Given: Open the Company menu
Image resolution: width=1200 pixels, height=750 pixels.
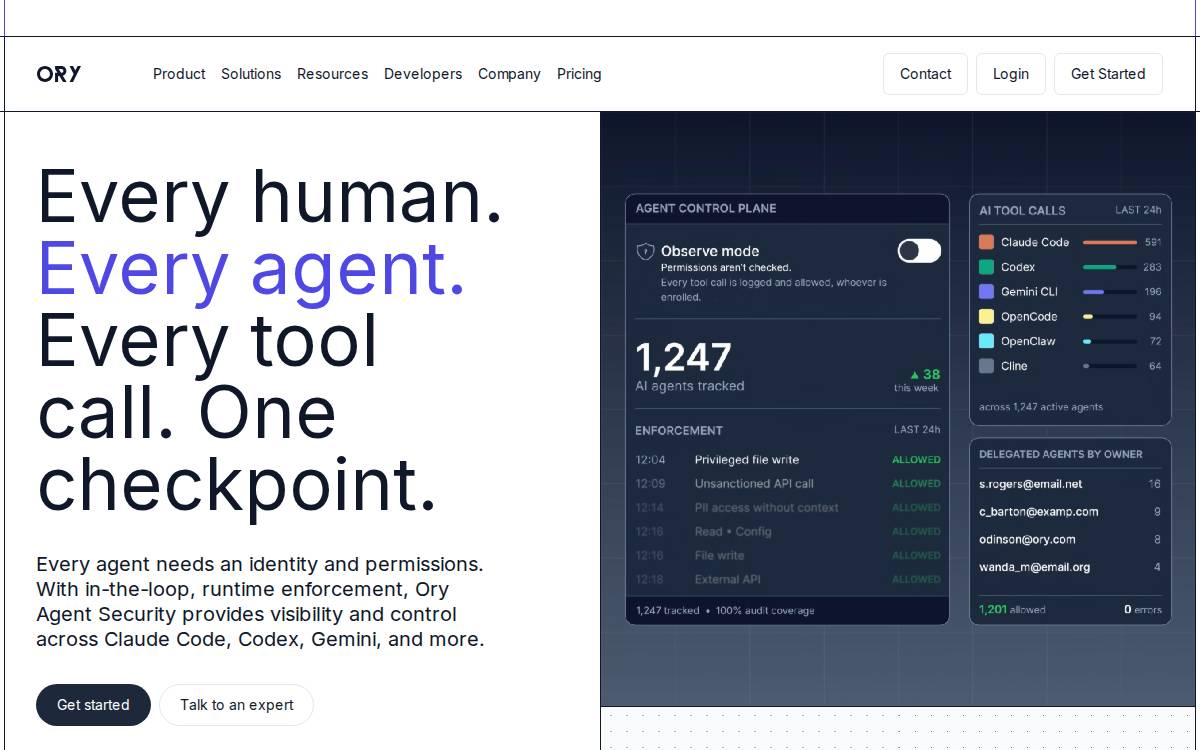Looking at the screenshot, I should point(509,74).
